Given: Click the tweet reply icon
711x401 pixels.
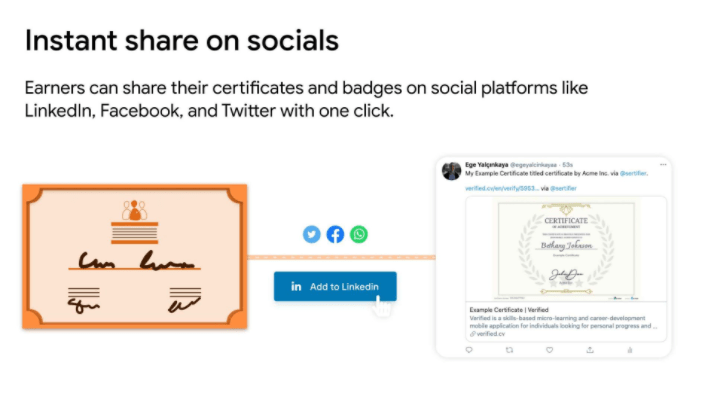Looking at the screenshot, I should pos(469,350).
